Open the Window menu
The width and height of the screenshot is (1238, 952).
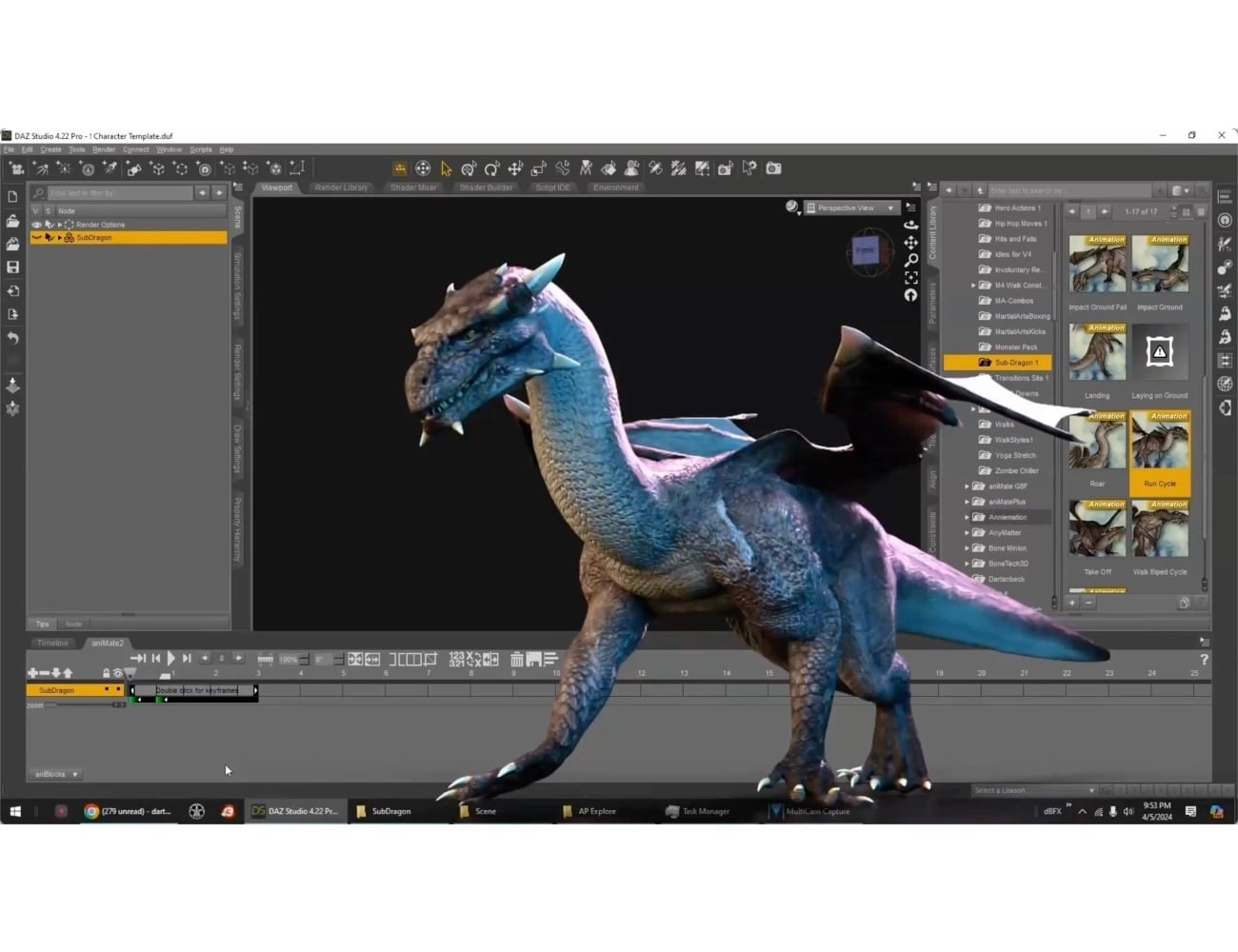click(170, 149)
